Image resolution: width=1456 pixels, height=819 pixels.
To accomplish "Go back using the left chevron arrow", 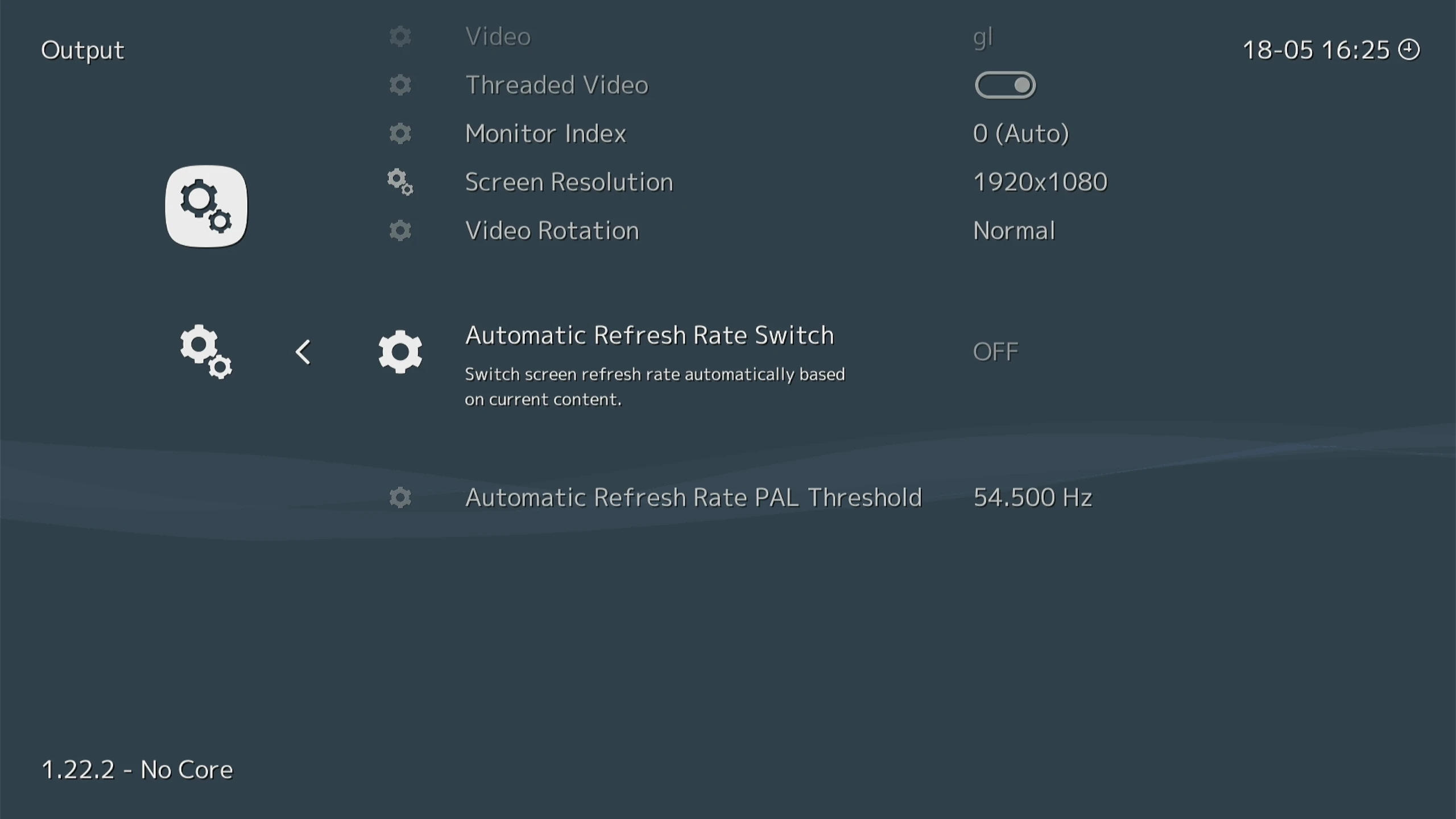I will 303,352.
